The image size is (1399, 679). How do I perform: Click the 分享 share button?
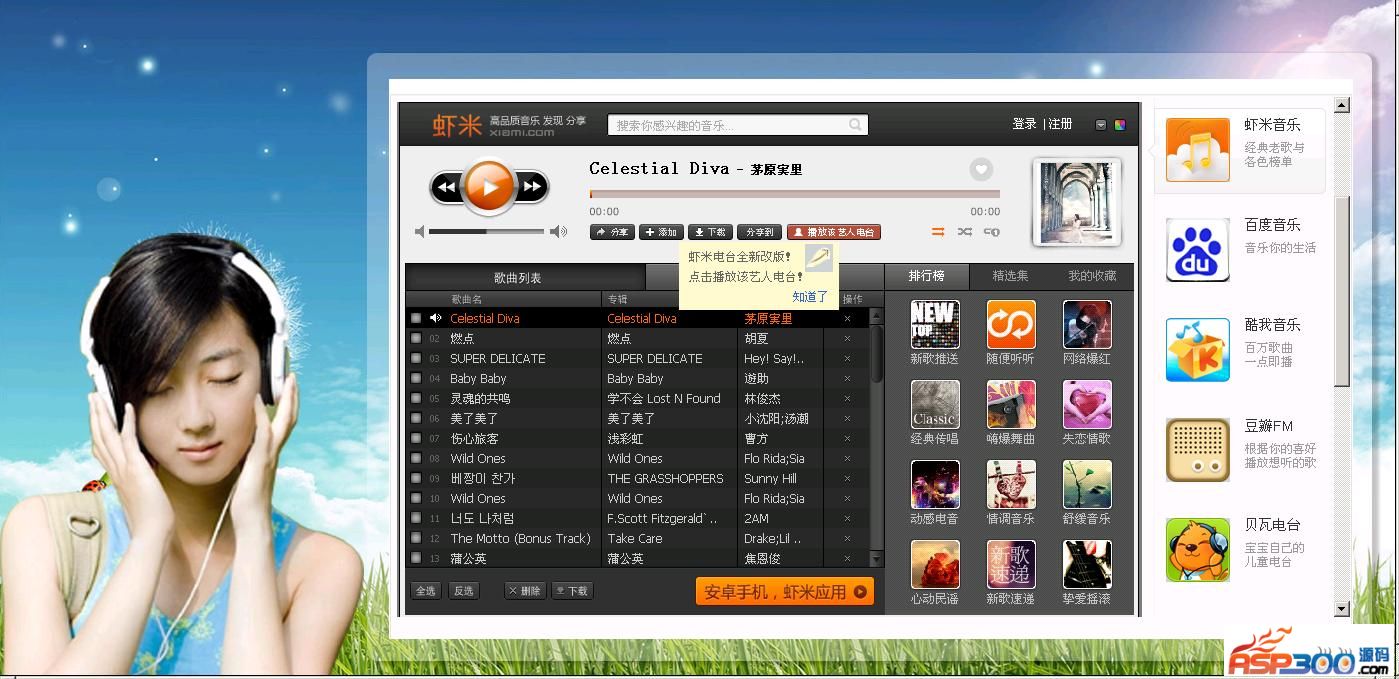[x=612, y=232]
